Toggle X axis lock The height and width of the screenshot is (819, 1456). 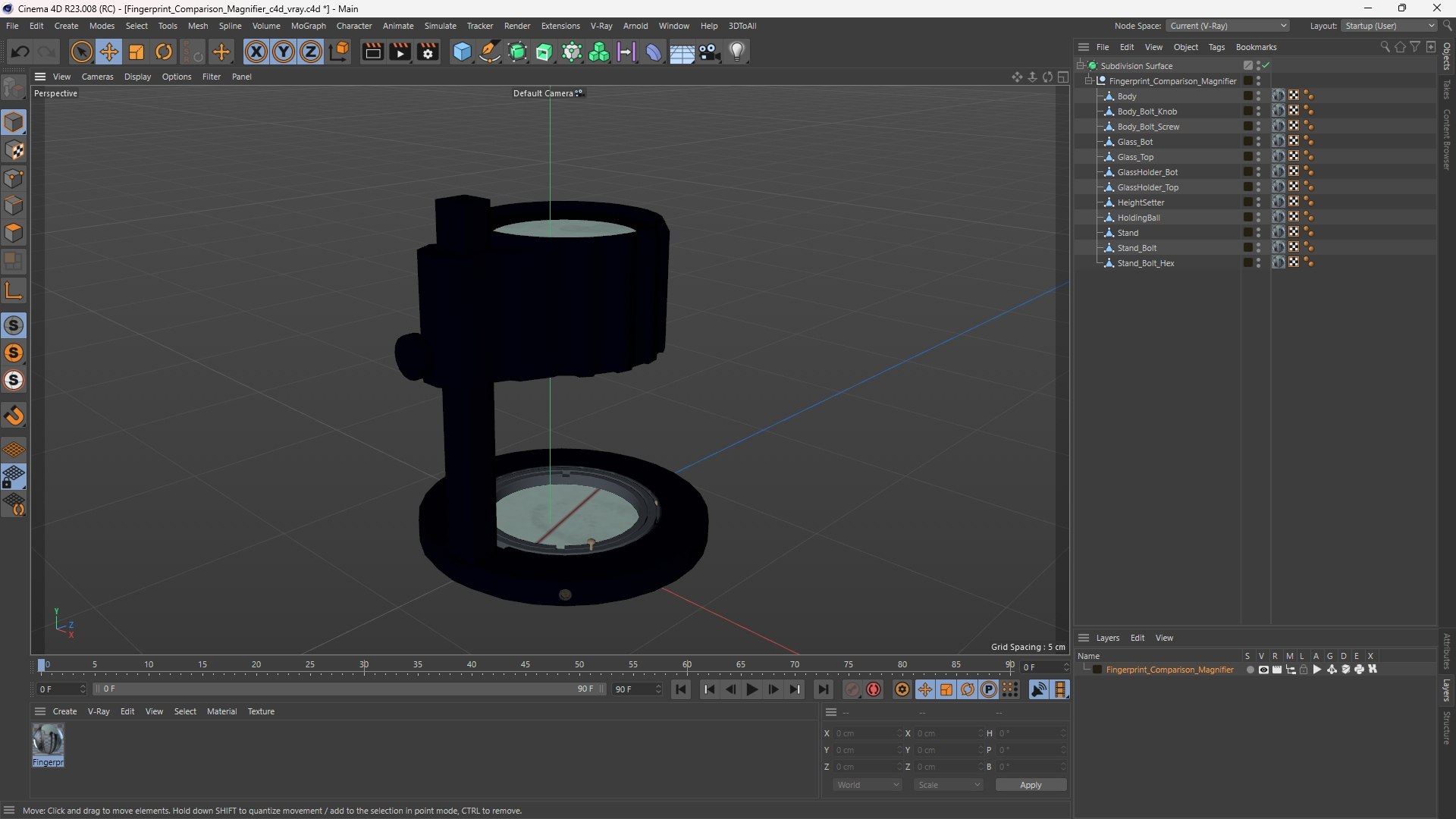pyautogui.click(x=256, y=52)
